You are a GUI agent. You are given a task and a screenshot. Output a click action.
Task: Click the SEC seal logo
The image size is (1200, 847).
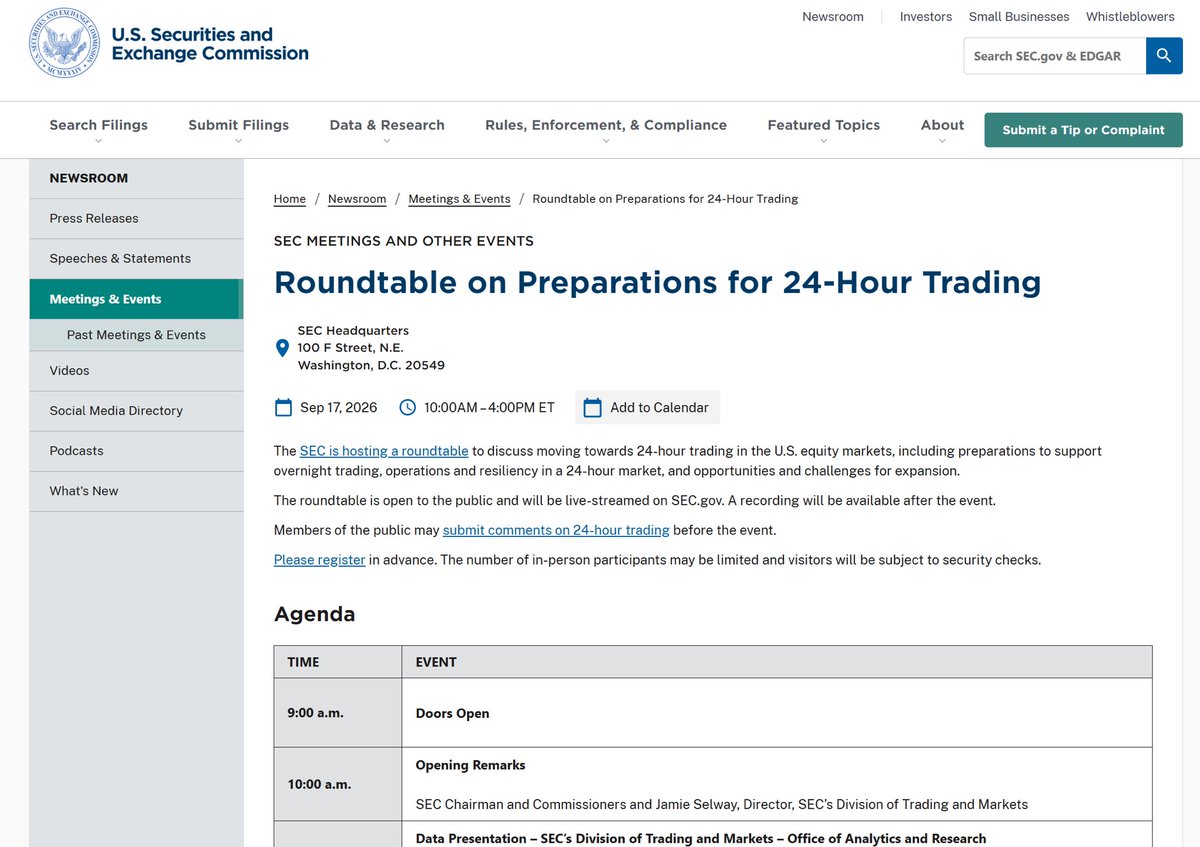click(x=64, y=44)
